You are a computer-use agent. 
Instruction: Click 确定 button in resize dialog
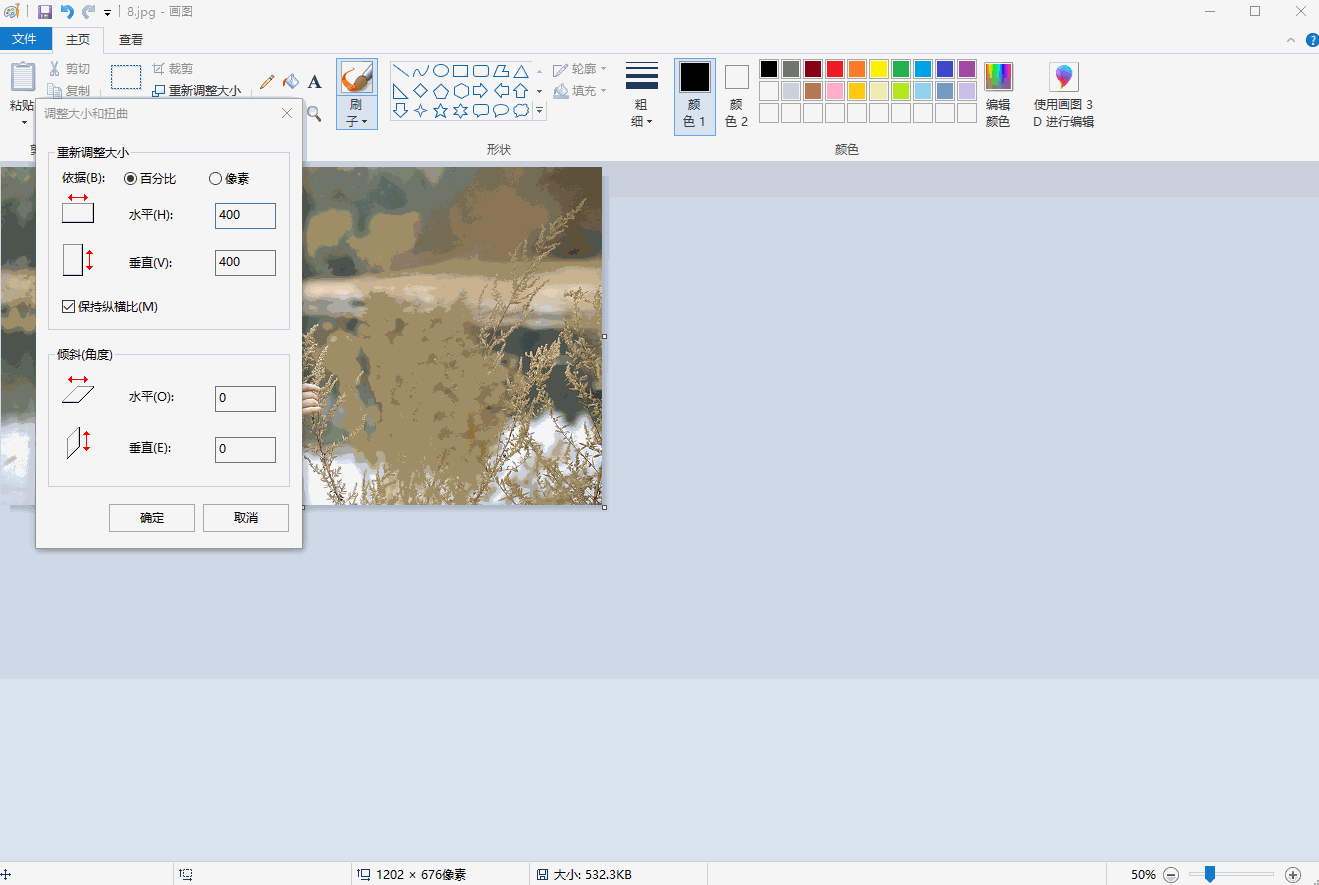[152, 518]
